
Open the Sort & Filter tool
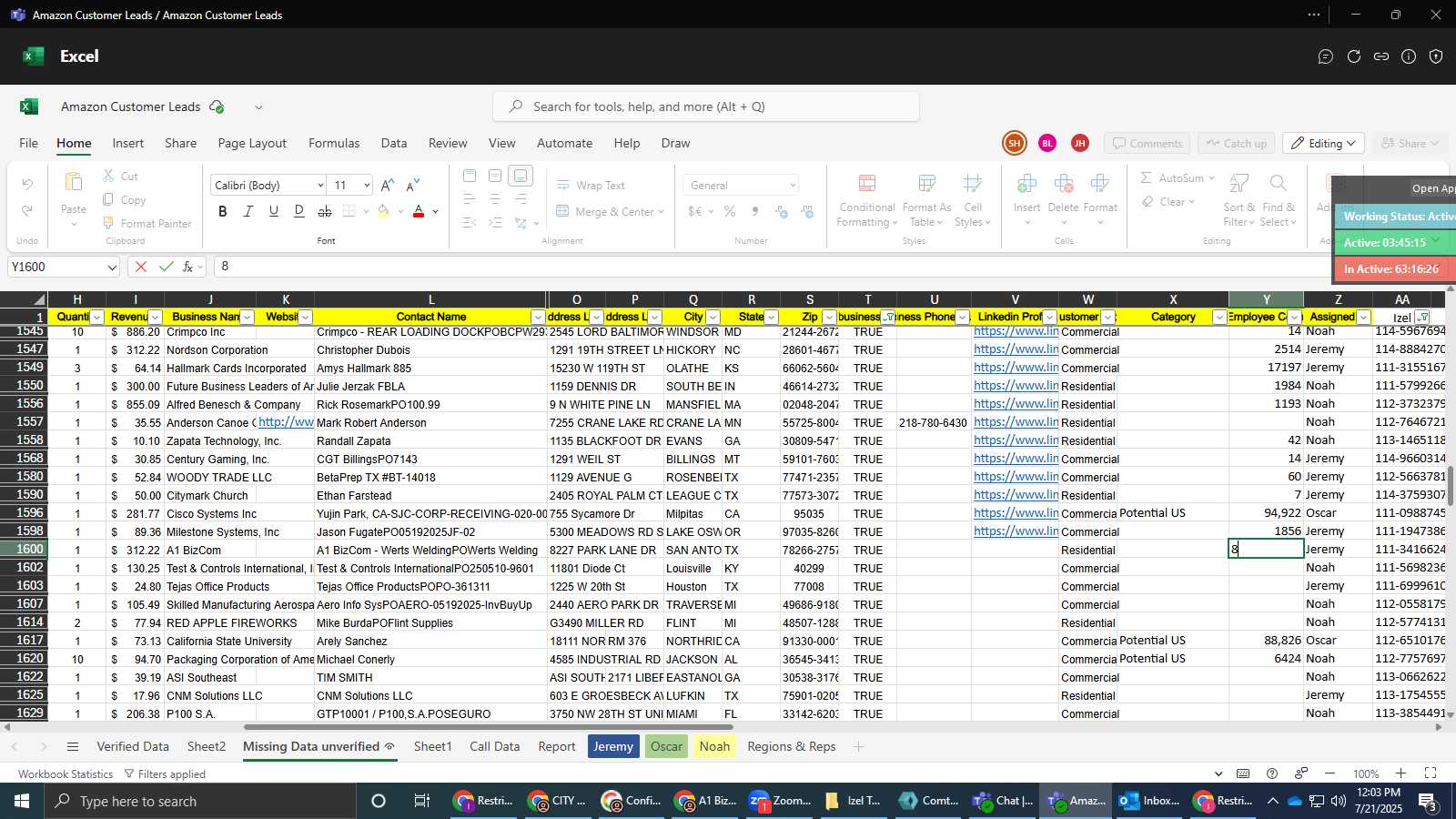point(1239,200)
